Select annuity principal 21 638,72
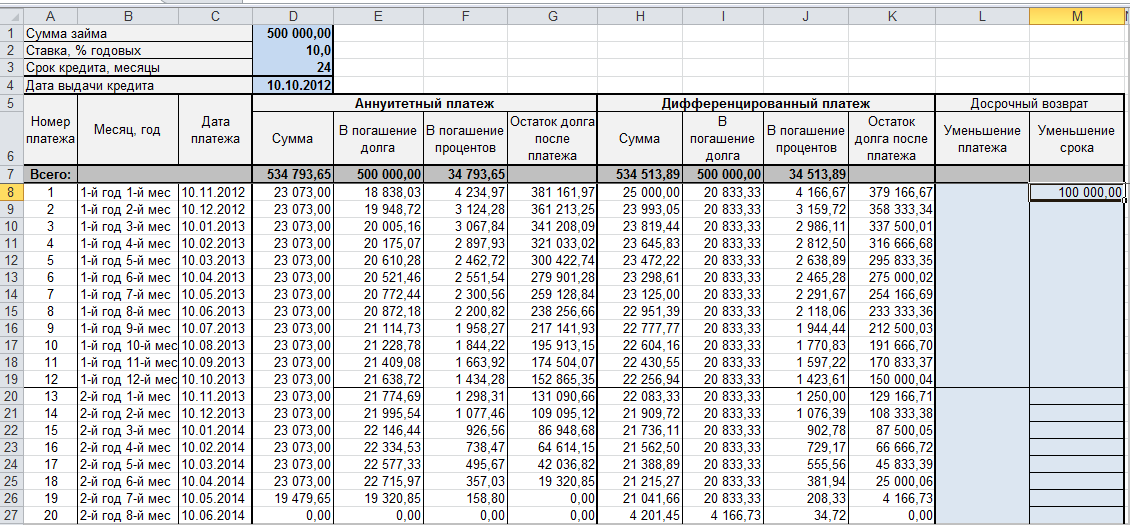1130x525 pixels. 378,379
